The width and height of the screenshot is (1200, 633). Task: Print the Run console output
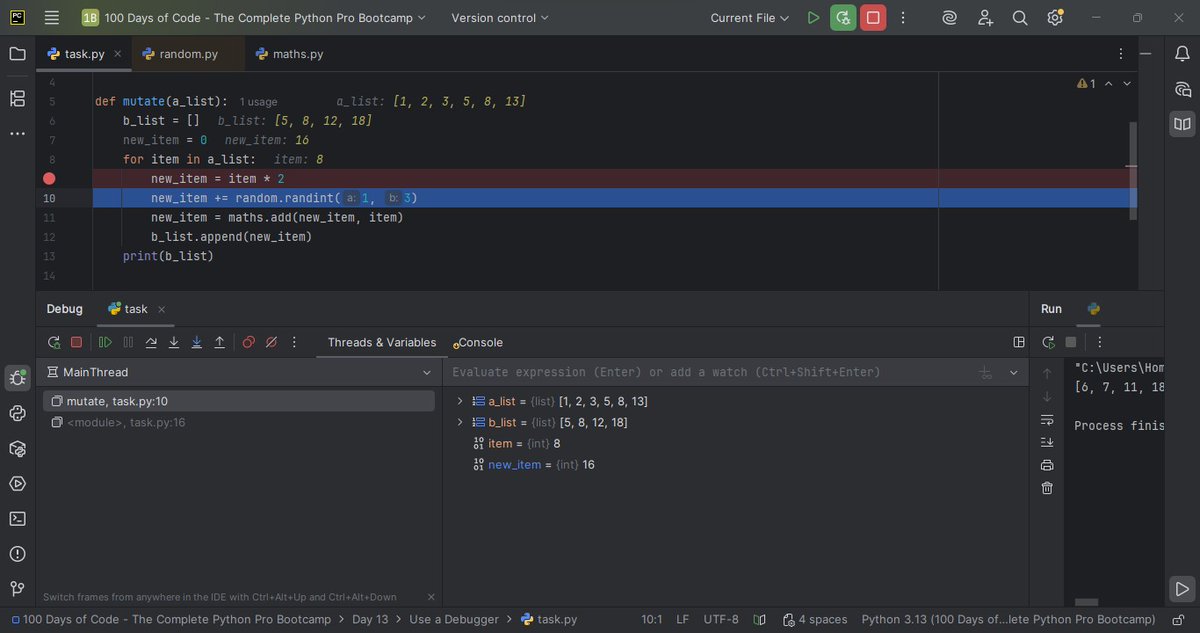1047,465
